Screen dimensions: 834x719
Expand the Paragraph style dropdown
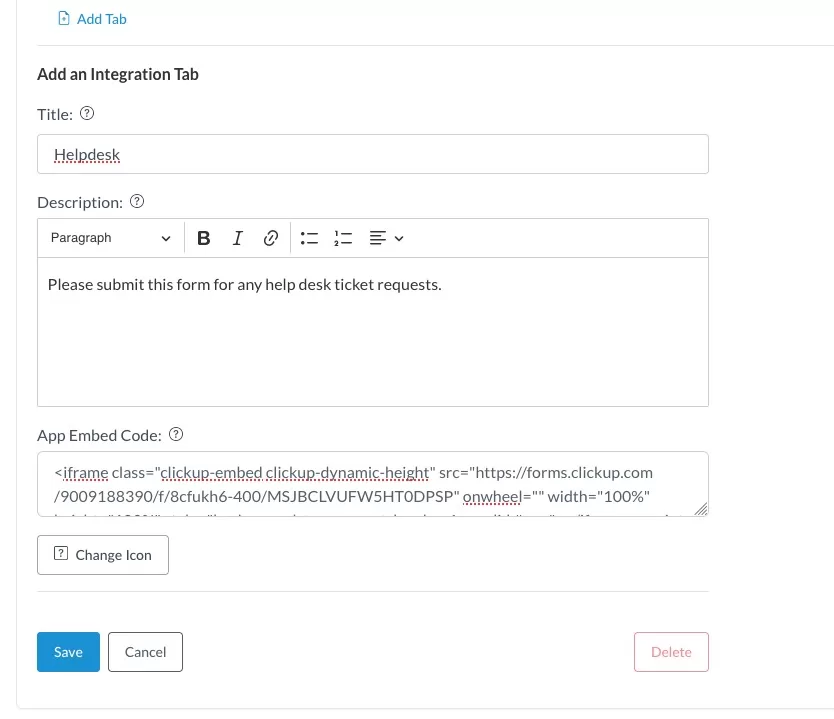111,238
